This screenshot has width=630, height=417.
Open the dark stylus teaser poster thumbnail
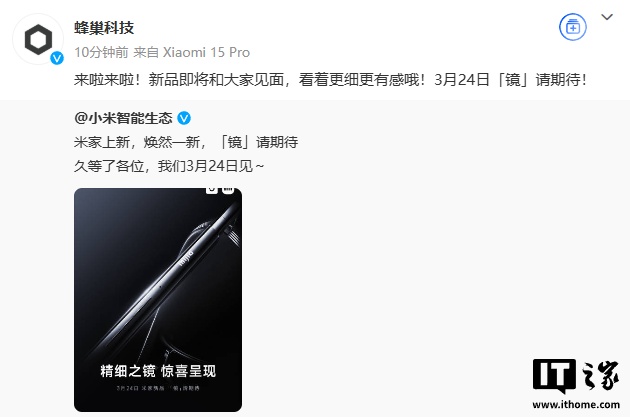(158, 300)
